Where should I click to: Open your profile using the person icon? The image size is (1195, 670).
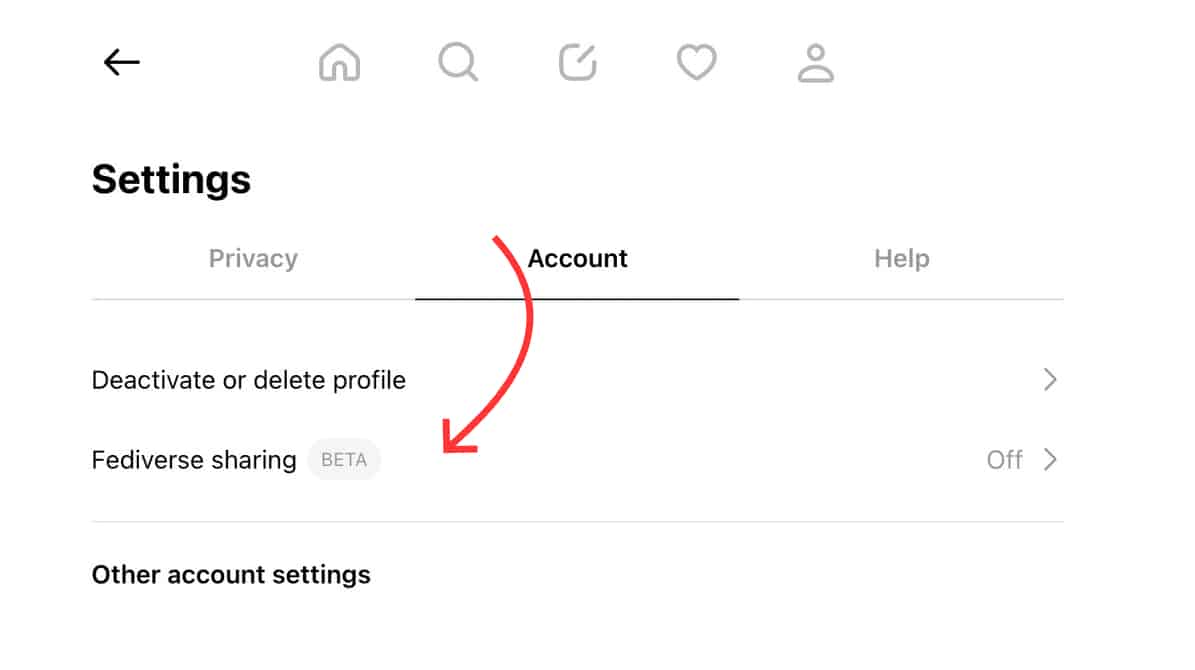tap(815, 62)
